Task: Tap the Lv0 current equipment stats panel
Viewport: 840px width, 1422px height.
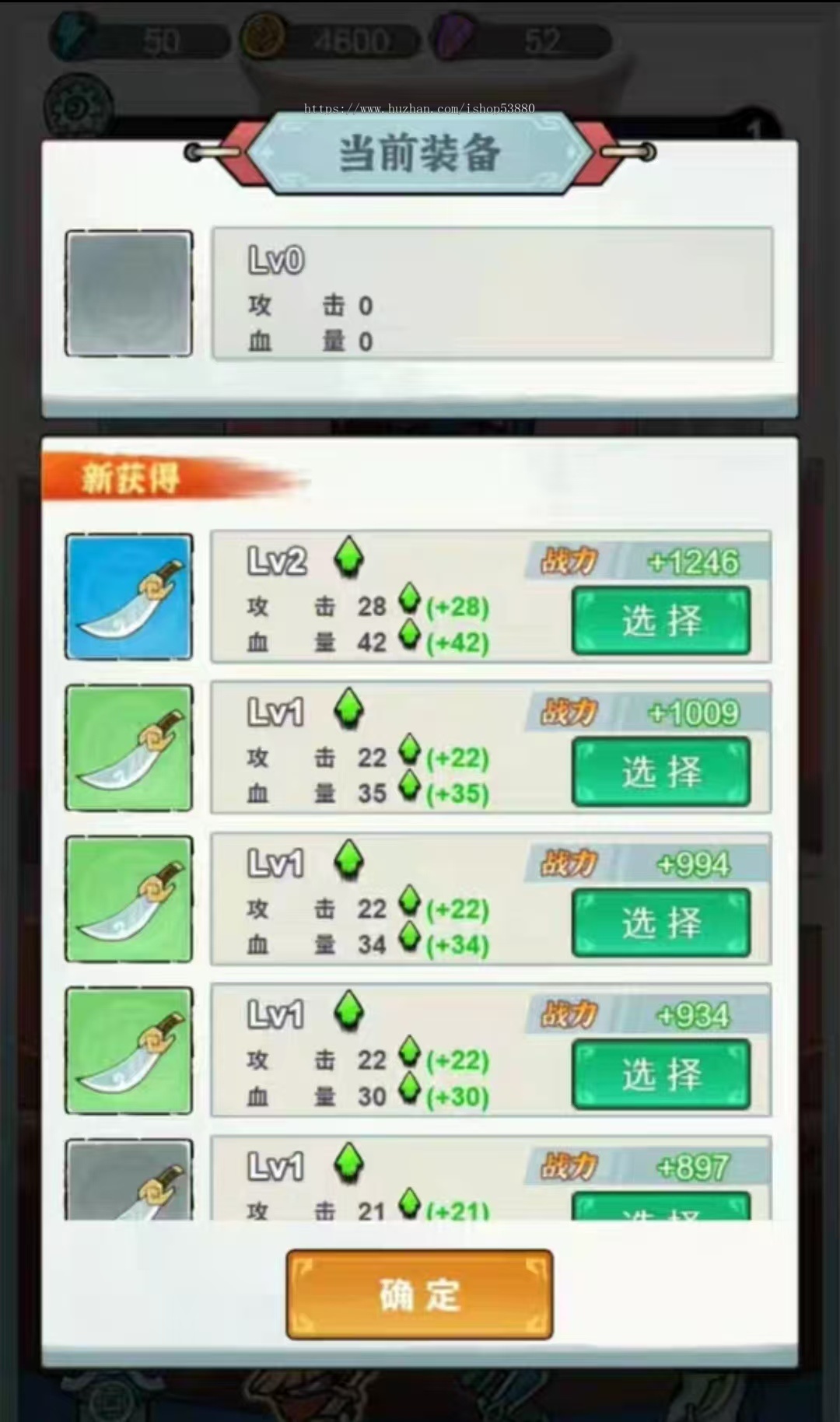Action: pos(492,293)
